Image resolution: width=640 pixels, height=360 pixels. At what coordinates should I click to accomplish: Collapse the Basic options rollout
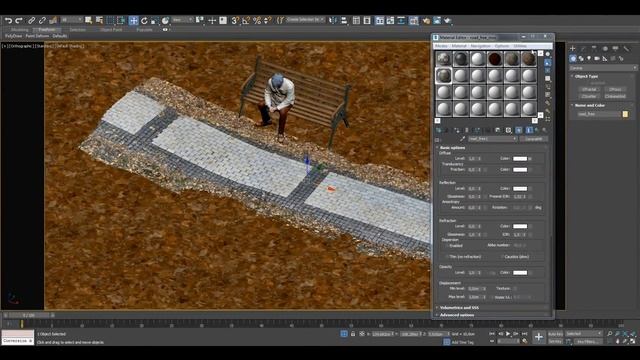pos(452,147)
